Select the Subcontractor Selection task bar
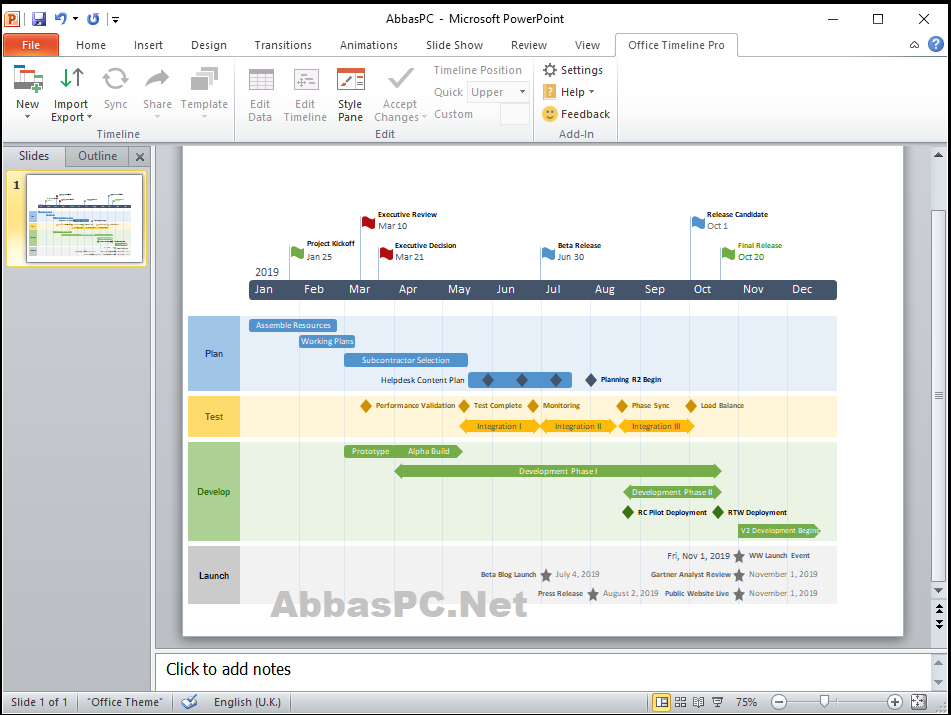This screenshot has width=951, height=715. 406,360
